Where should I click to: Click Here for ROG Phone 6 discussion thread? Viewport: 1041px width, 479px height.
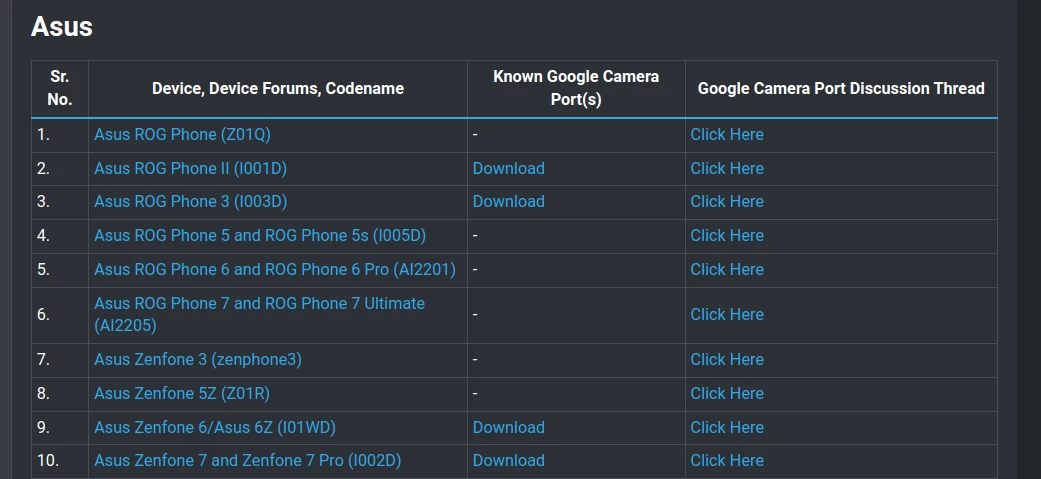tap(726, 270)
